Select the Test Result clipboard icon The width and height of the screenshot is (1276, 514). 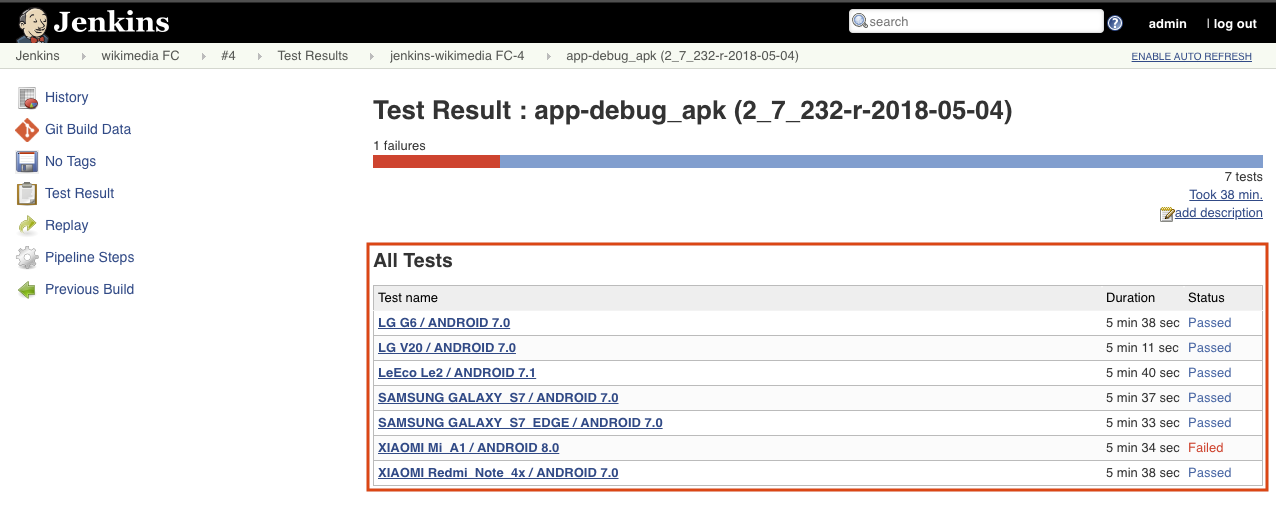pos(27,193)
